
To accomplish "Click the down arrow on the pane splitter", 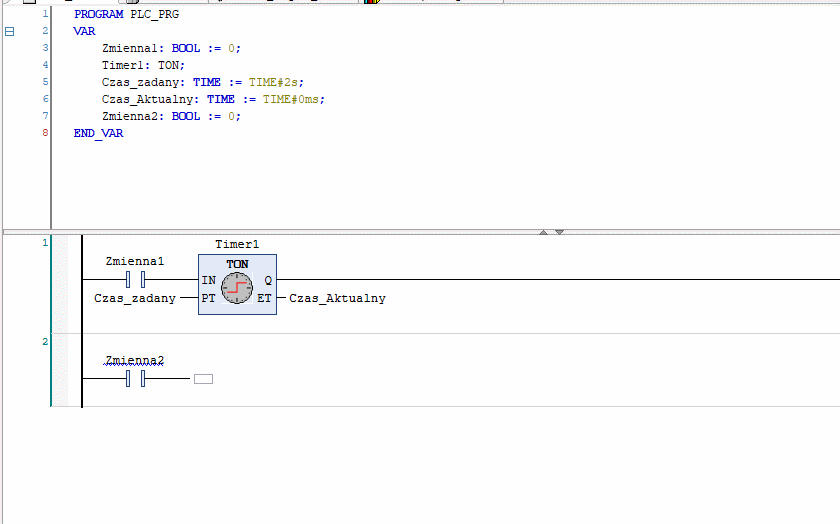I will click(x=559, y=232).
